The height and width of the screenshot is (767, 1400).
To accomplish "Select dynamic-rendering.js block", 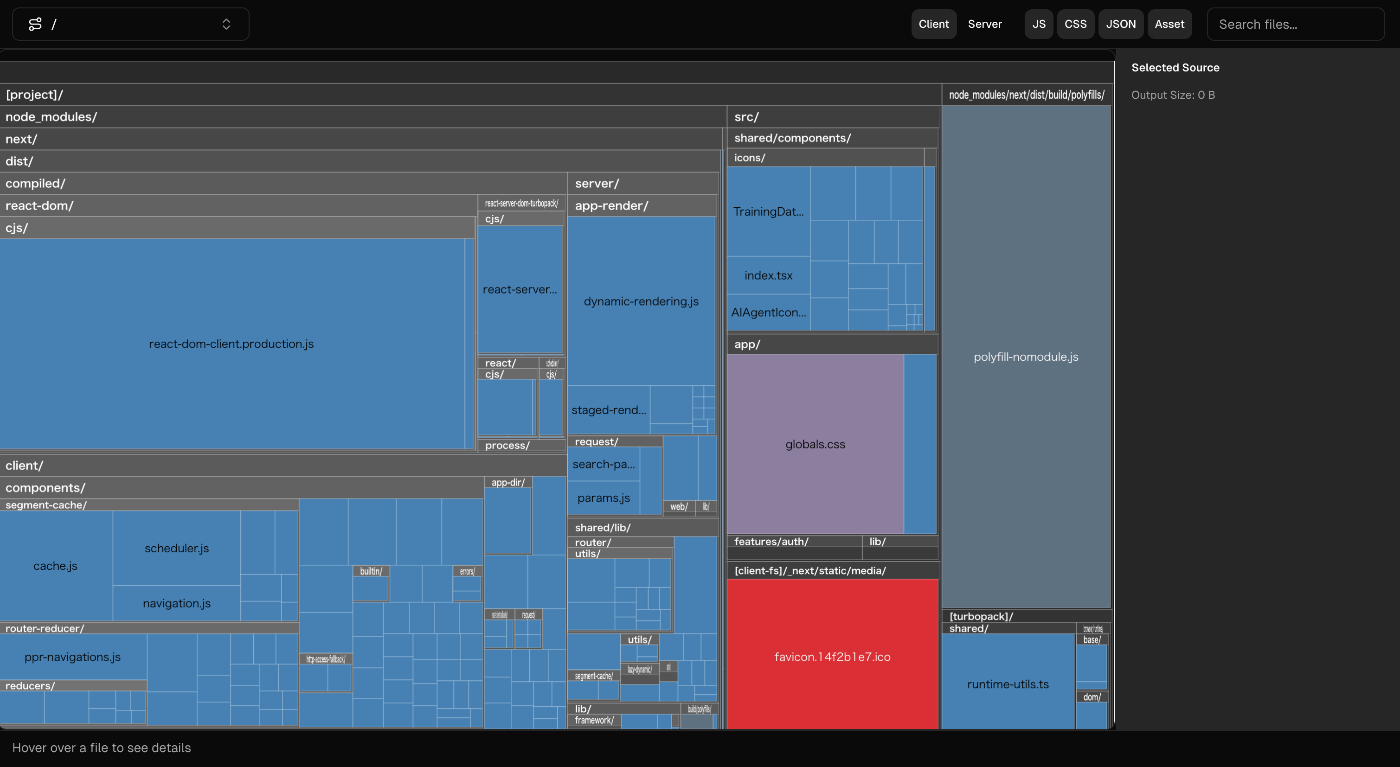I will [641, 301].
